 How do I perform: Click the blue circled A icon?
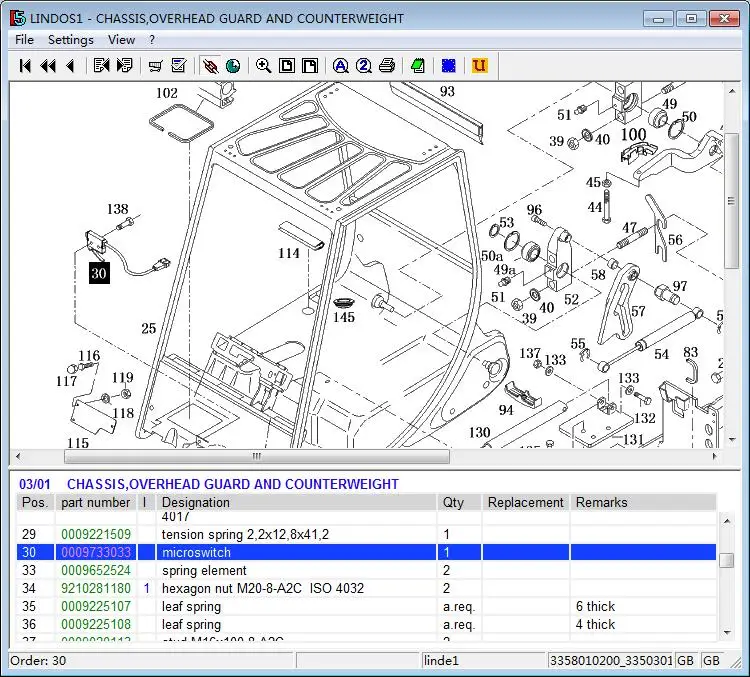point(340,66)
